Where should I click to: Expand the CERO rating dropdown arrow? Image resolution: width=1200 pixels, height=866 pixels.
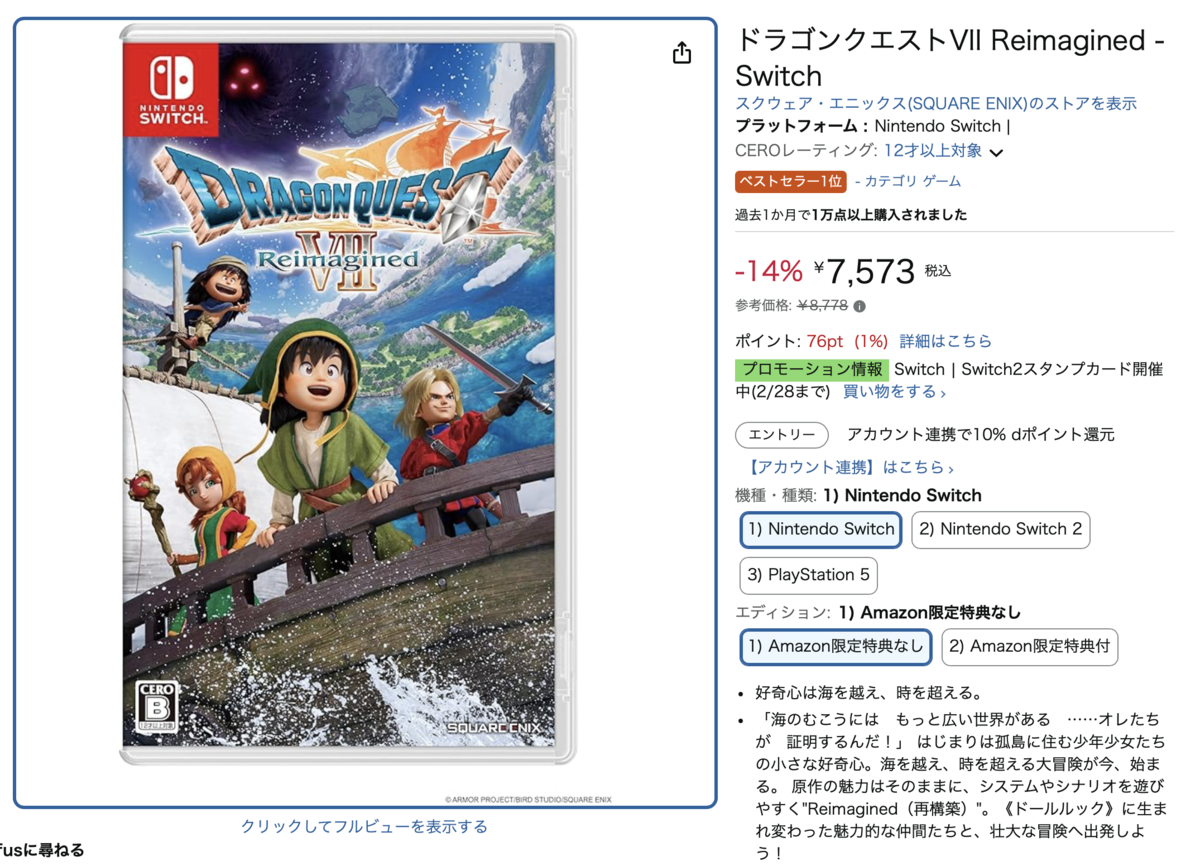[x=996, y=153]
